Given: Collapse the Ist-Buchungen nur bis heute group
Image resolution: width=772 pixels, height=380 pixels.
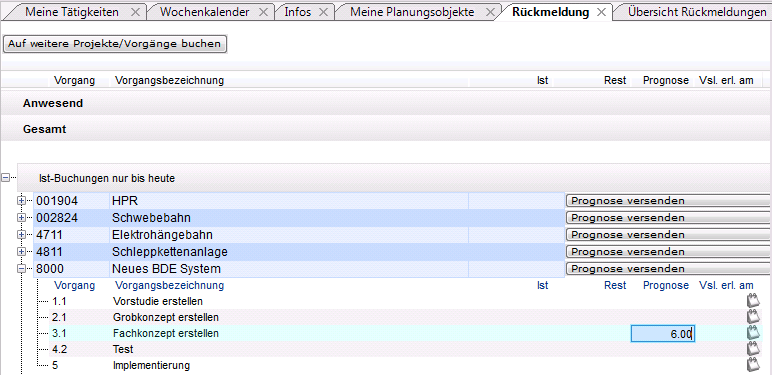Looking at the screenshot, I should pyautogui.click(x=6, y=178).
